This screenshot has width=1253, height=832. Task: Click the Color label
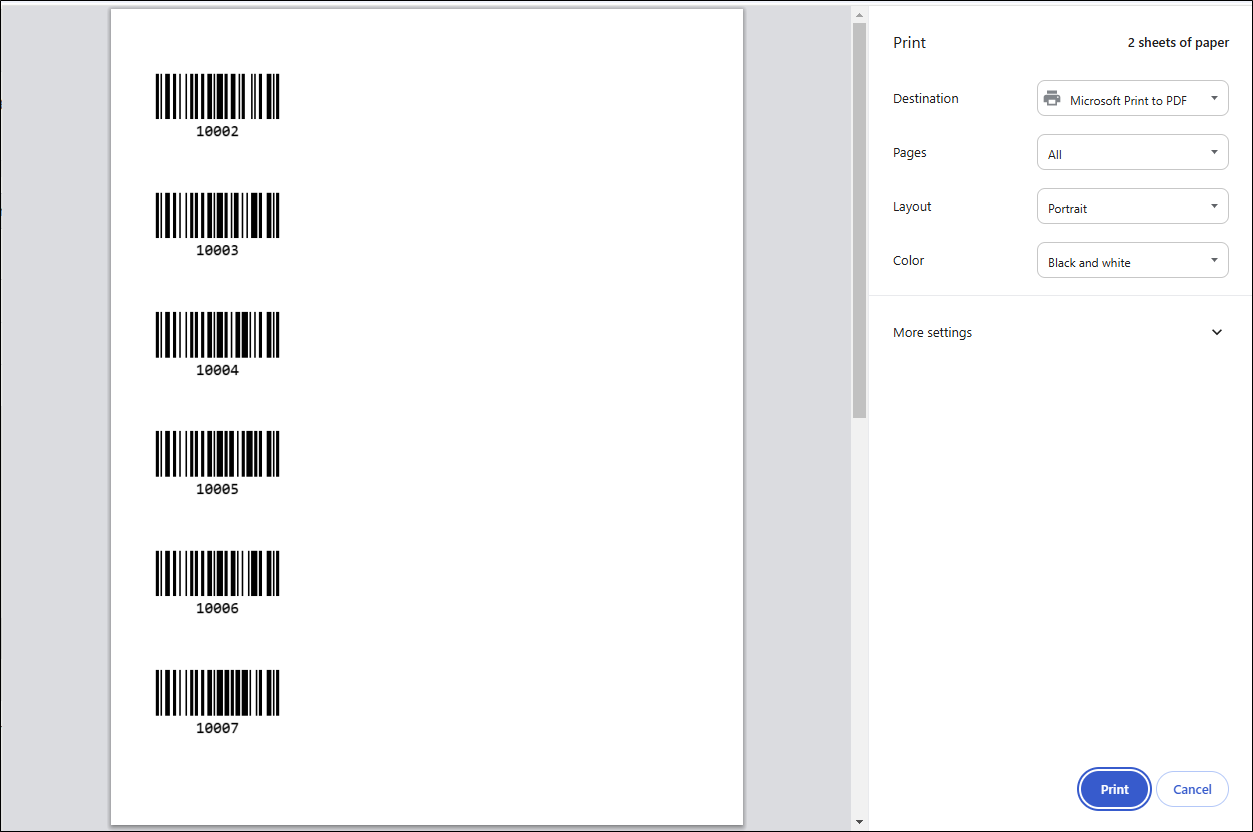tap(909, 260)
